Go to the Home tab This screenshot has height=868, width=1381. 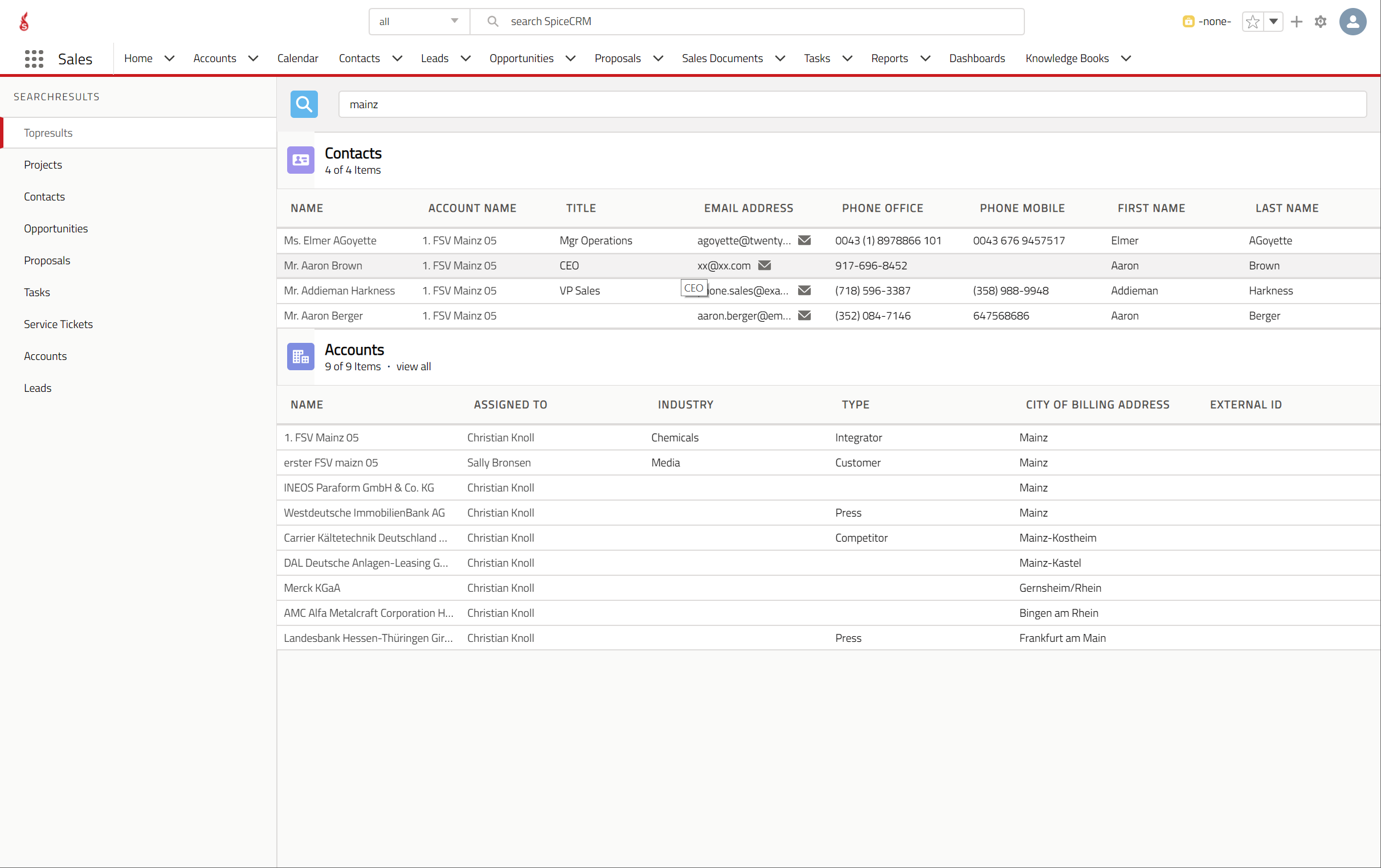tap(138, 59)
